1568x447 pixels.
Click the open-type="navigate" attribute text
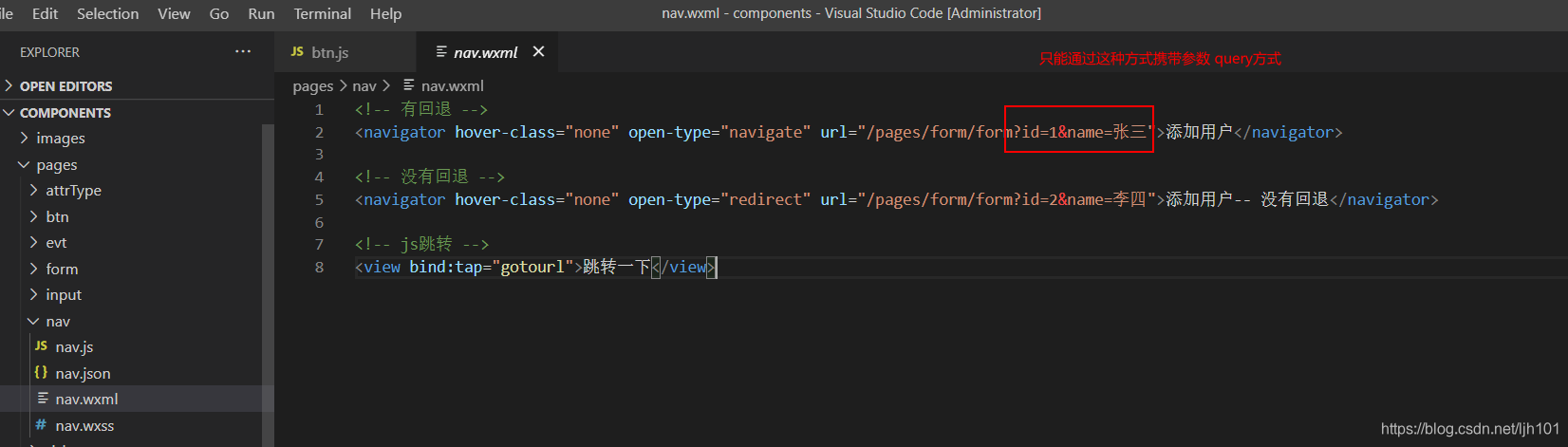tap(719, 133)
